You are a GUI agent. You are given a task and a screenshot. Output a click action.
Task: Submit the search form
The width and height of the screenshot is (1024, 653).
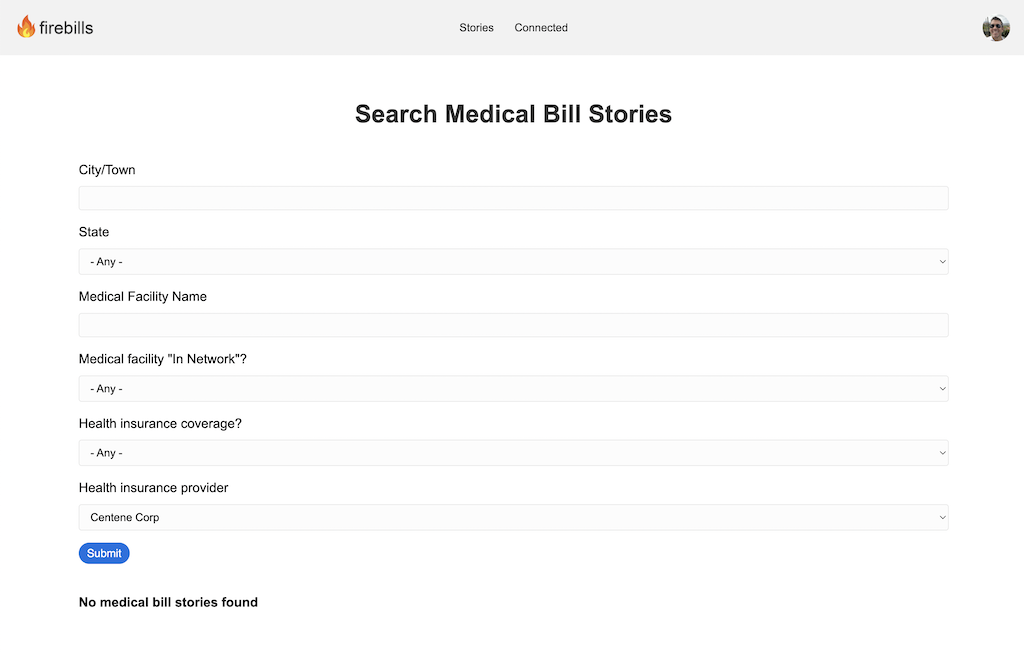coord(104,553)
